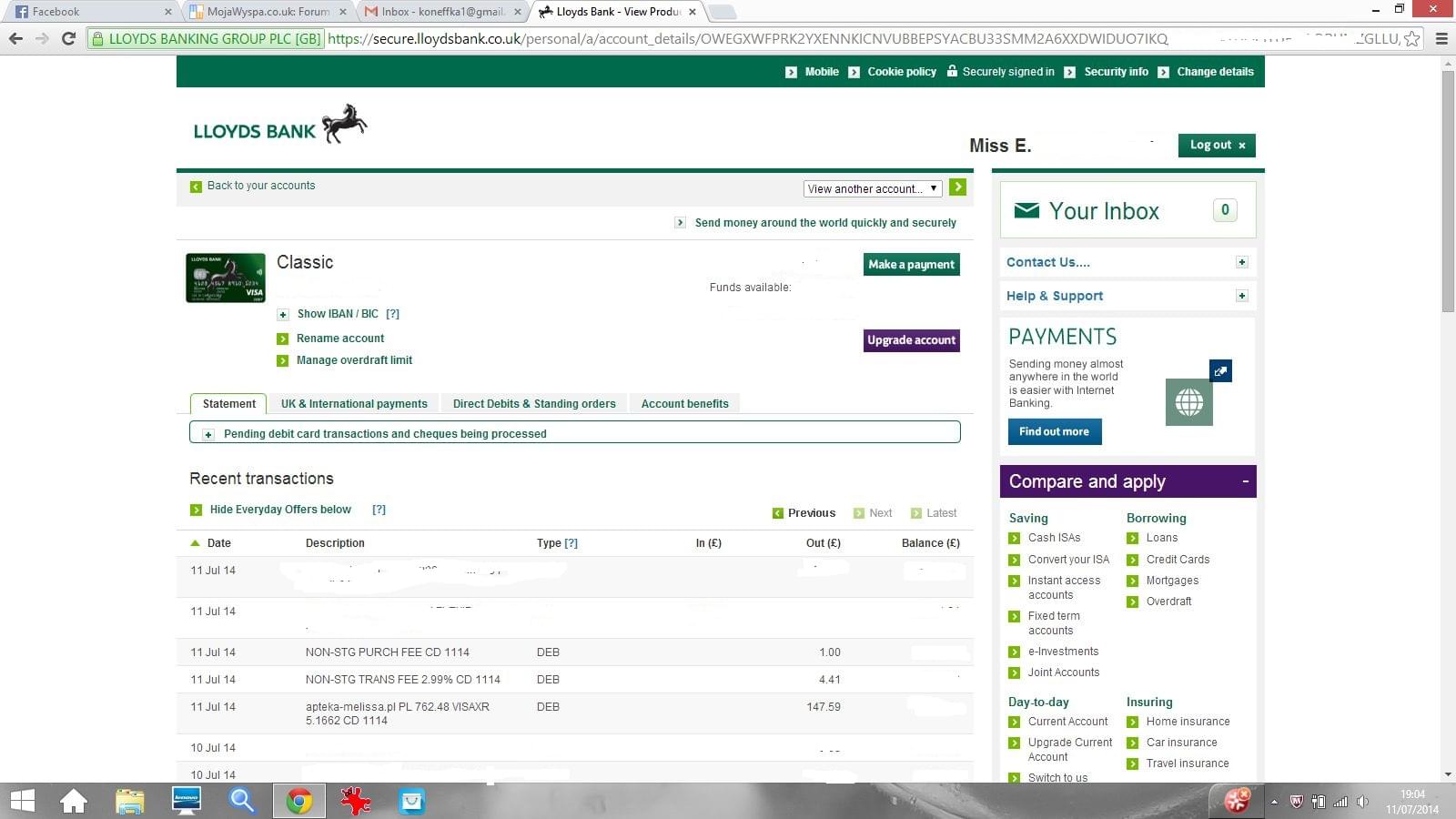Click the green go arrow beside View another account
Screen dimensions: 1456x819
(x=957, y=187)
